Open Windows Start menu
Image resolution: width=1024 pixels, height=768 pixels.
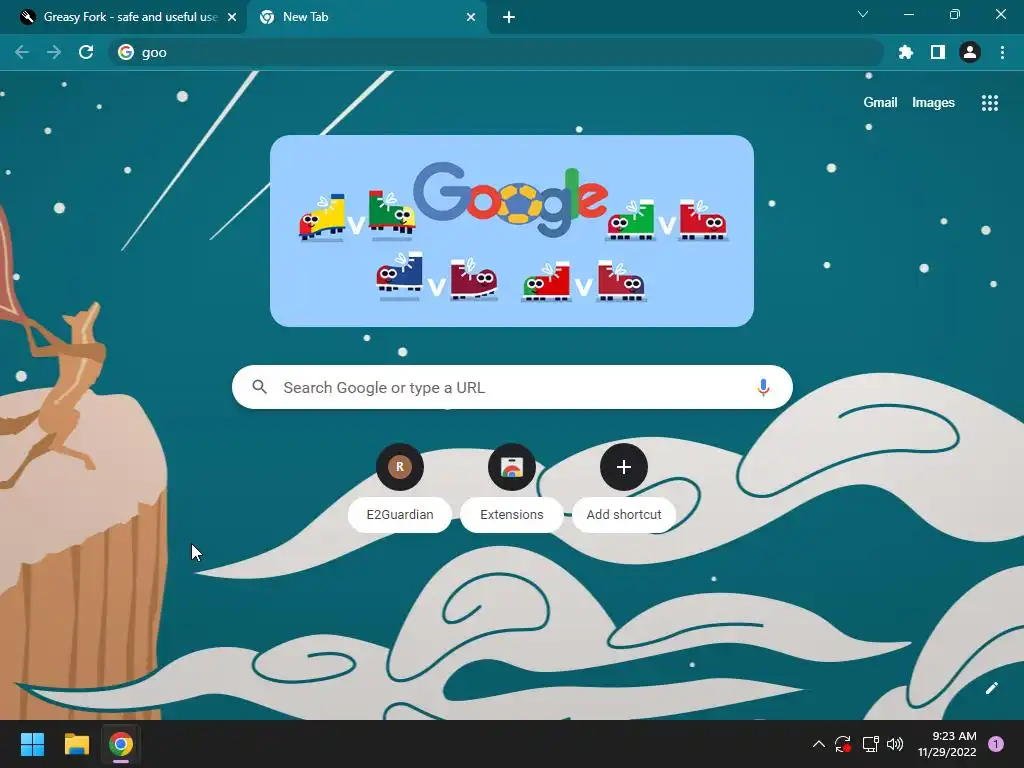point(32,744)
